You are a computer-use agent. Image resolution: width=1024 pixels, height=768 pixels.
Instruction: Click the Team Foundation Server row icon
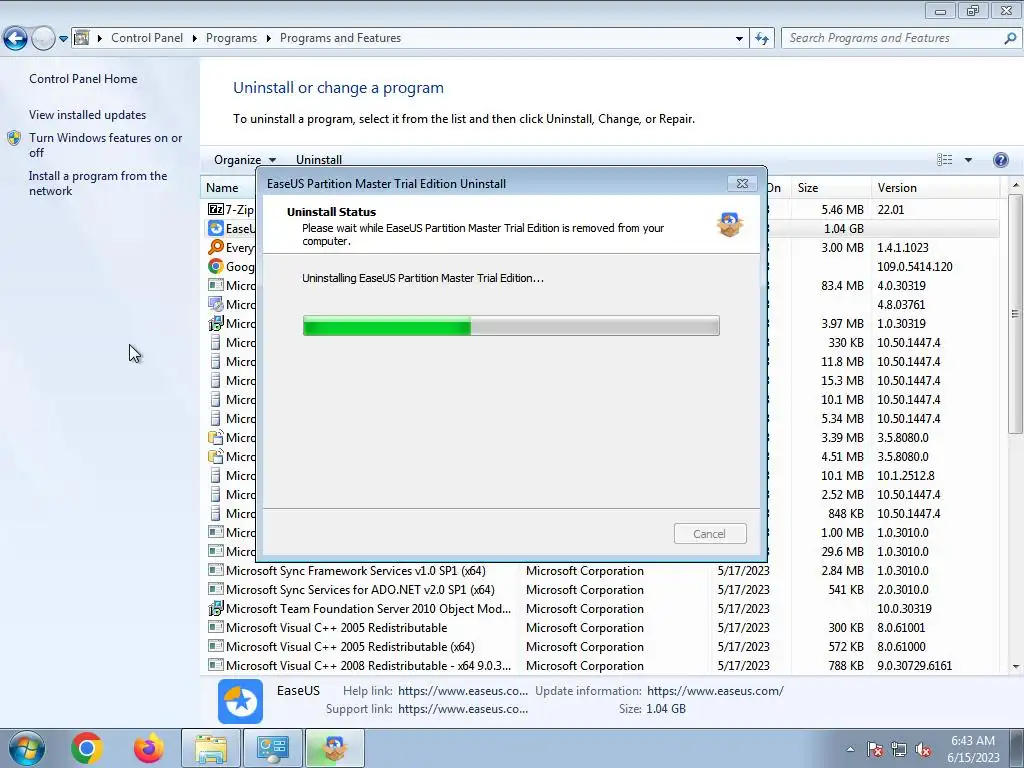pyautogui.click(x=216, y=609)
